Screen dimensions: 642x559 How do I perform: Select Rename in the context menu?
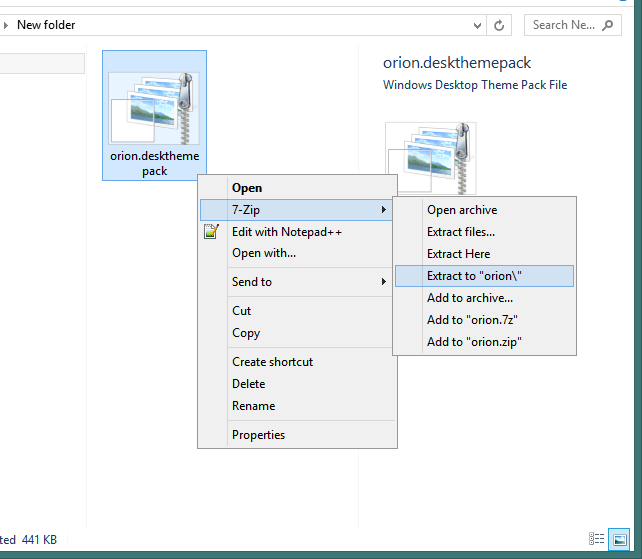click(253, 406)
